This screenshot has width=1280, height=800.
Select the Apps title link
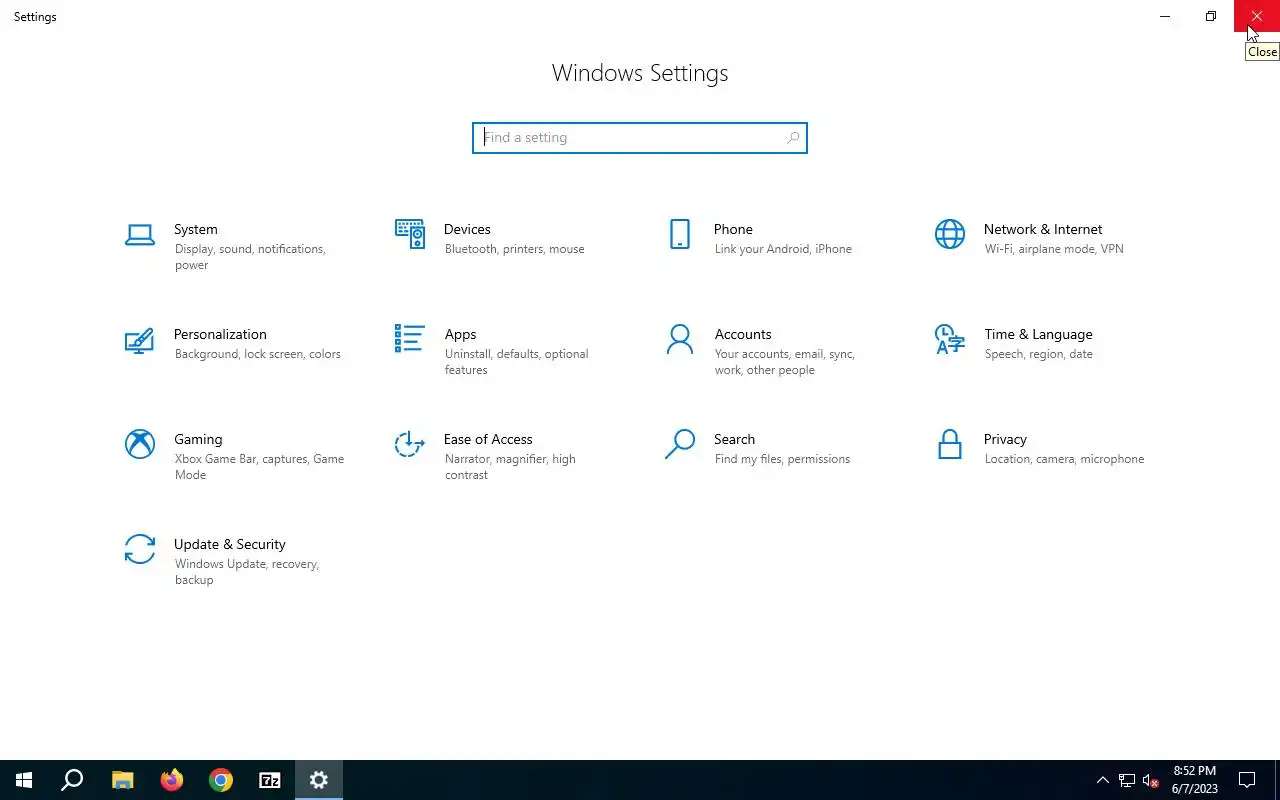[x=460, y=334]
